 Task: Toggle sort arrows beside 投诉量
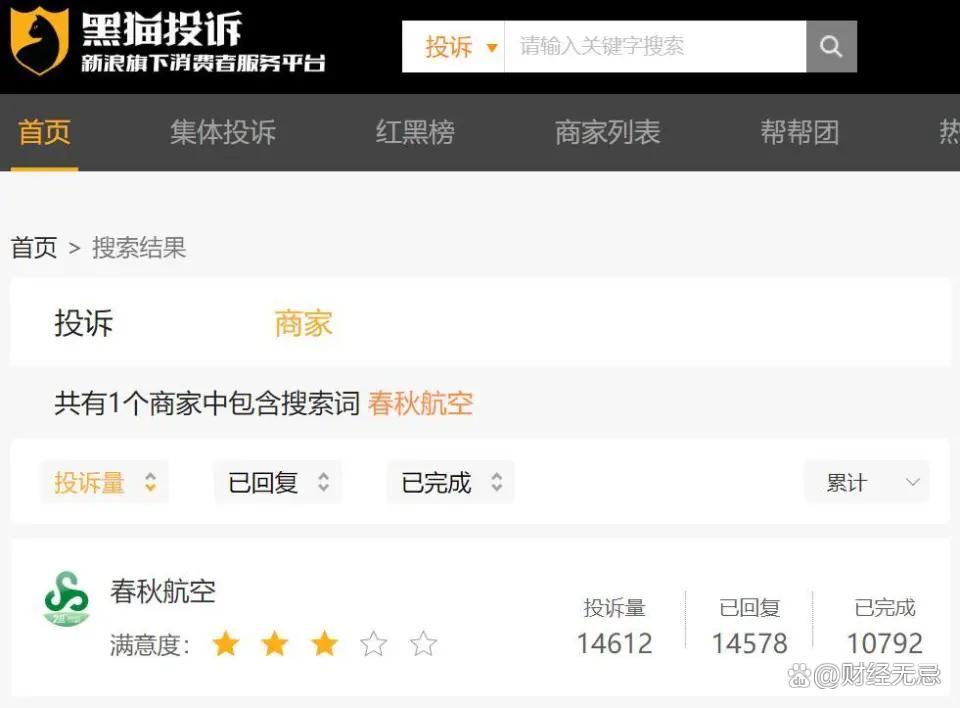(x=151, y=483)
